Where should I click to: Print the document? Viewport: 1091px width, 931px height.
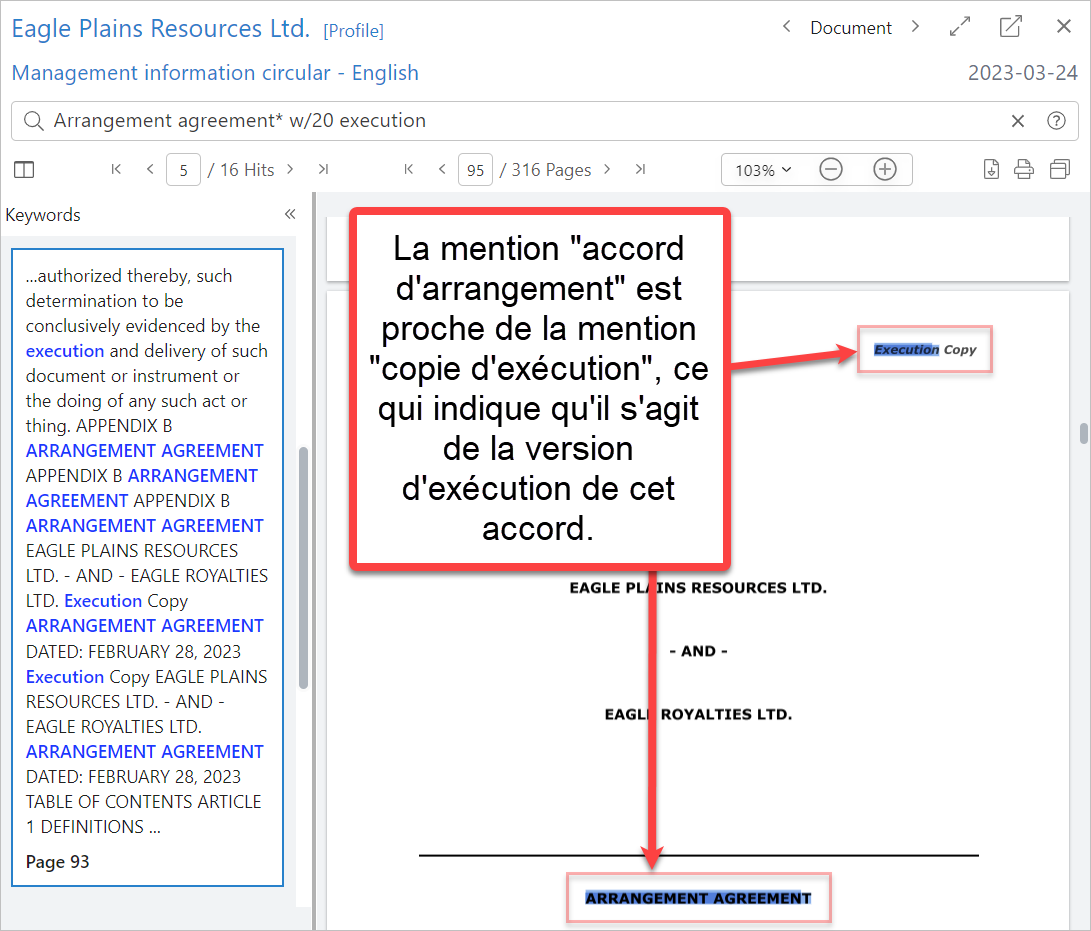[1024, 169]
